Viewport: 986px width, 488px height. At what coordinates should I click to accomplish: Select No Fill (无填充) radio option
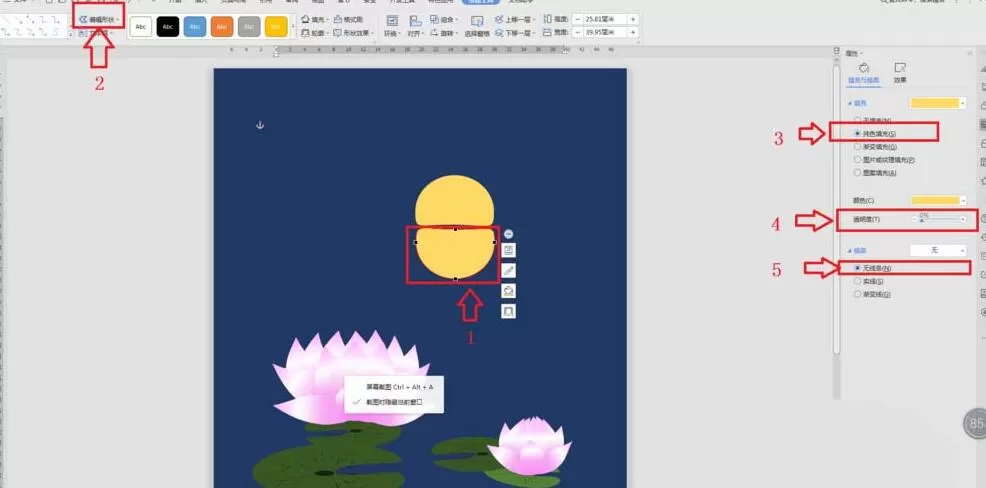(x=872, y=119)
